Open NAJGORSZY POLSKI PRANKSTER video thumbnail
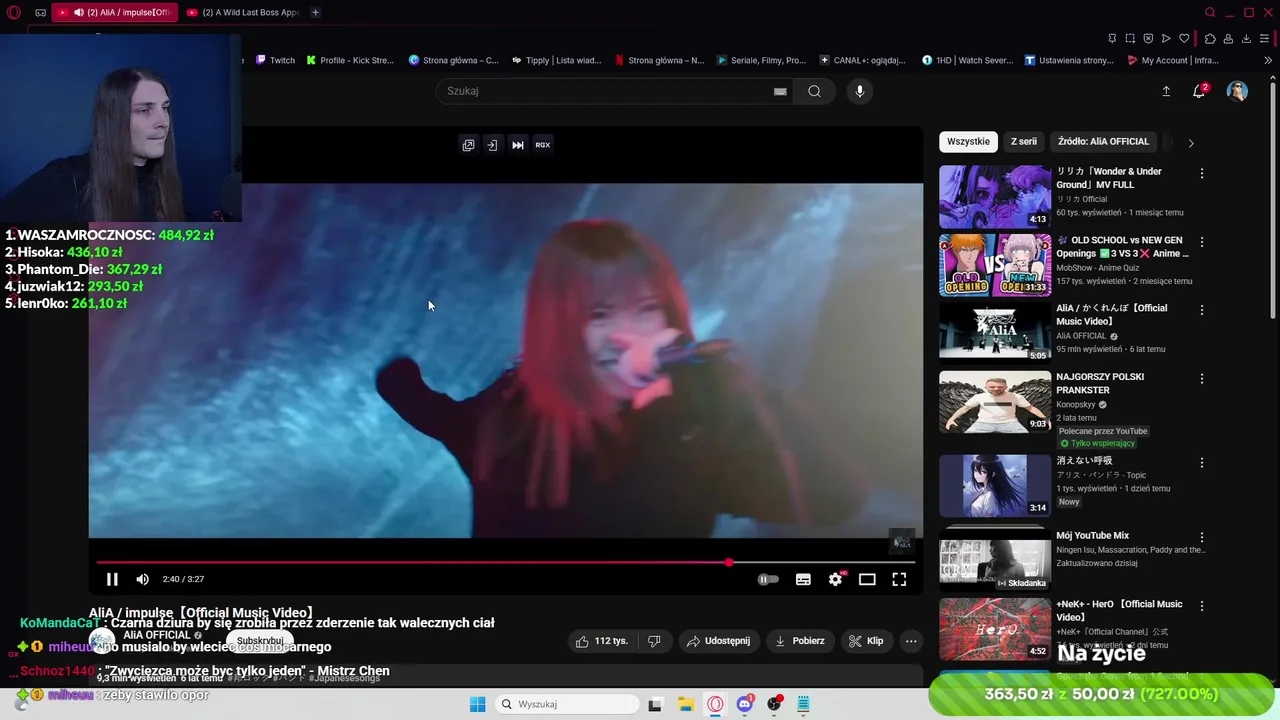The height and width of the screenshot is (720, 1280). point(995,402)
